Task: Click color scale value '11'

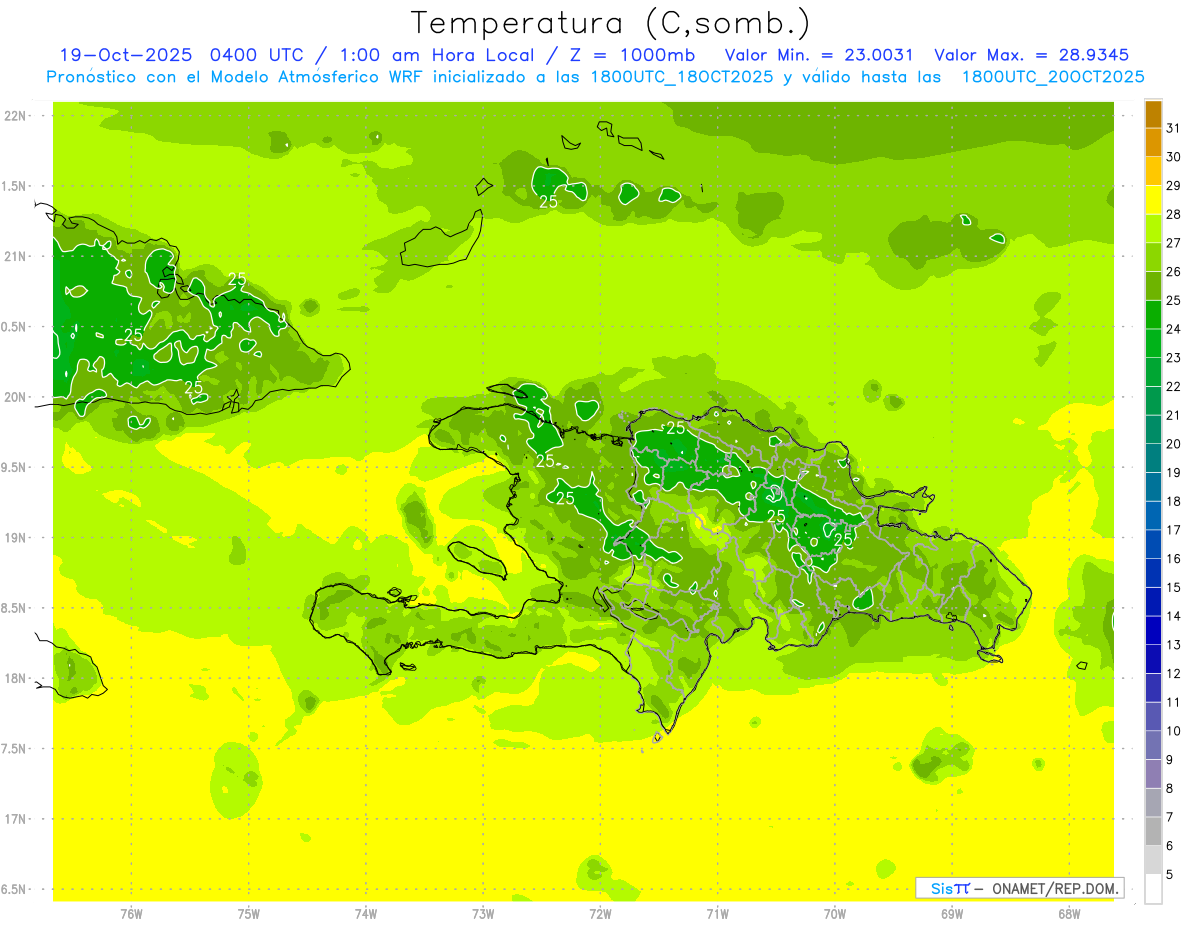Action: tap(1174, 702)
